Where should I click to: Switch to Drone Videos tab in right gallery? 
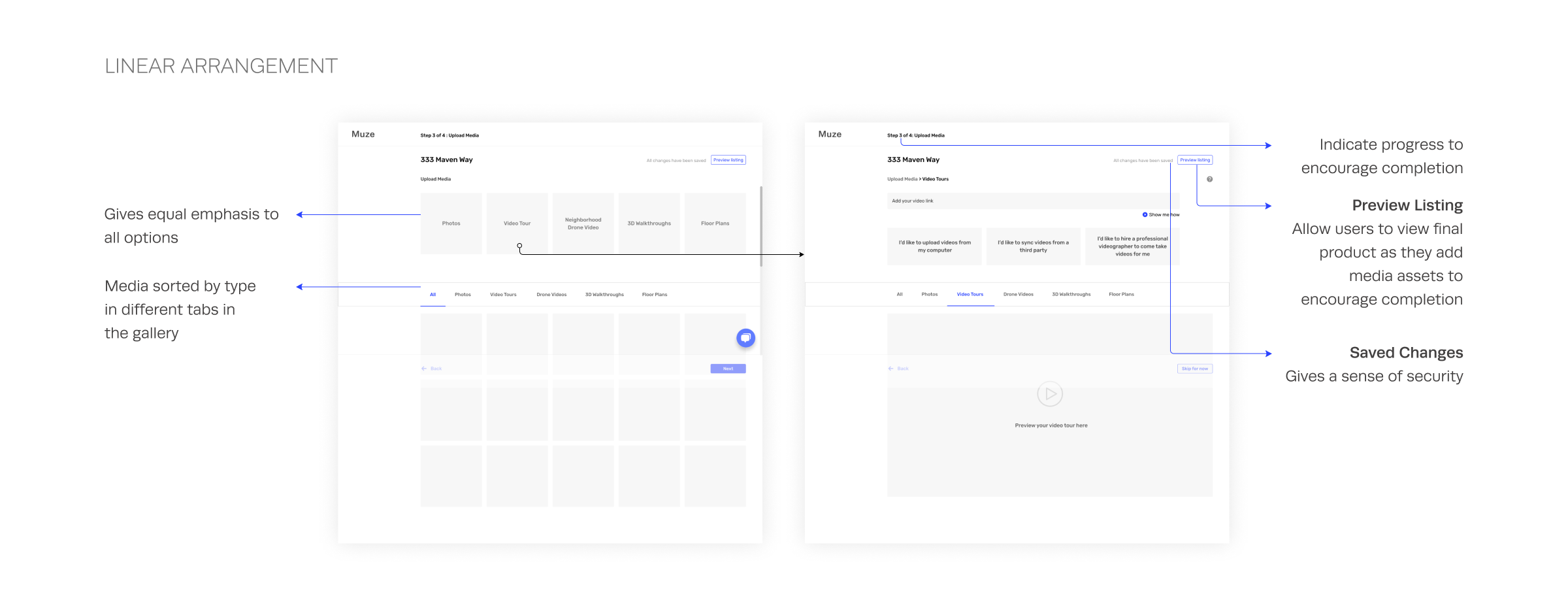[x=1019, y=295]
